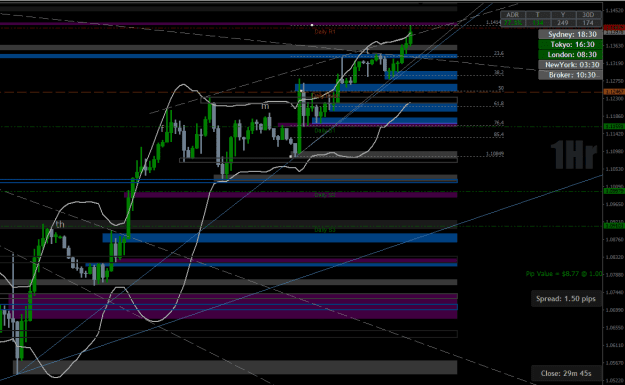Select the latest green candle at chart top
625x385 pixels.
point(411,37)
